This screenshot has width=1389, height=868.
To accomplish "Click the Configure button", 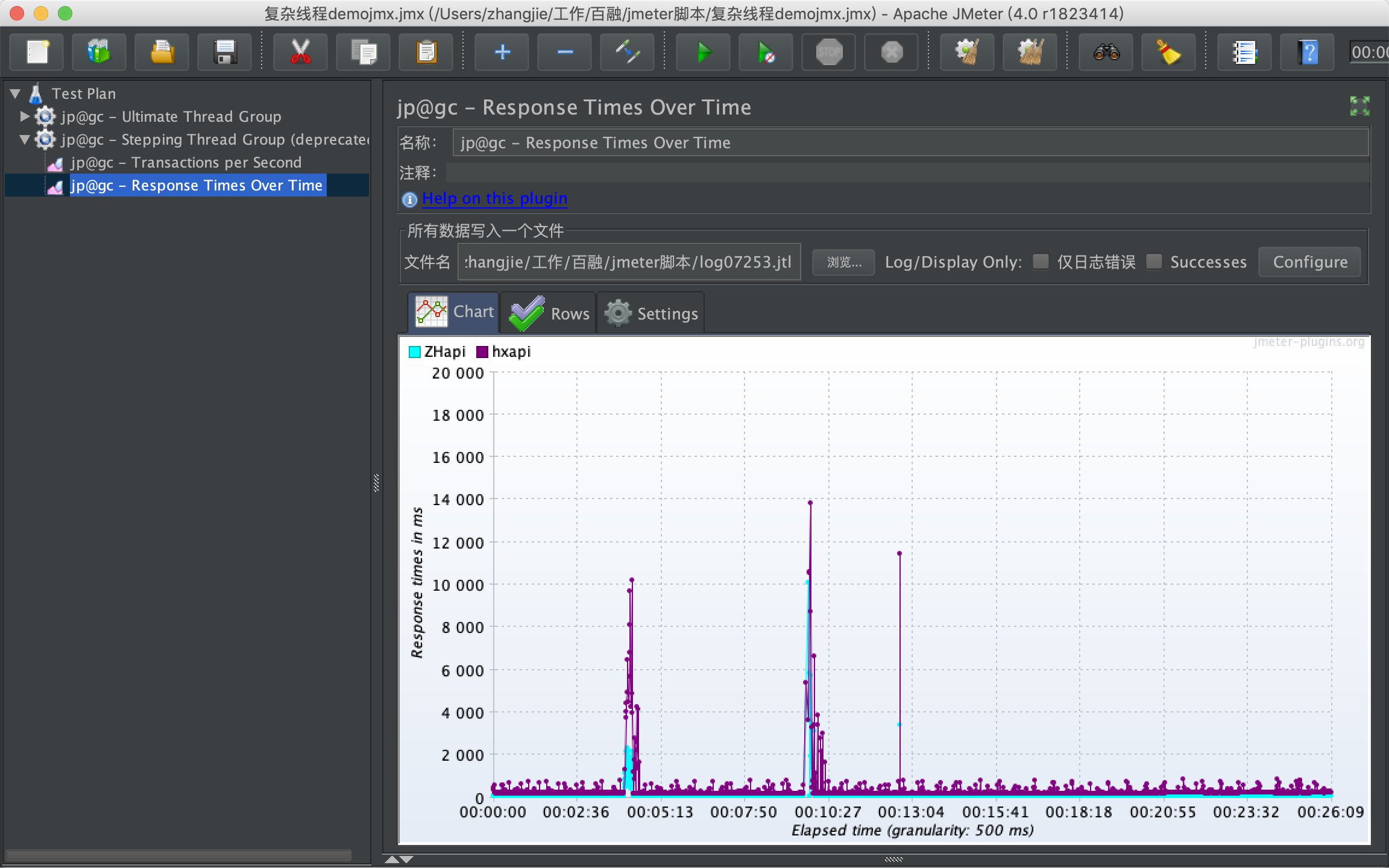I will (1309, 262).
